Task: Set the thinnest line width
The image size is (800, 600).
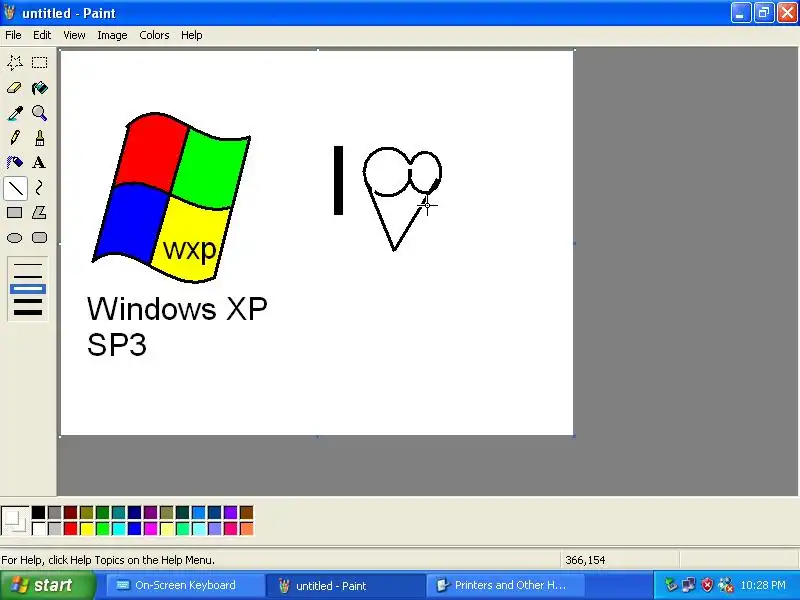Action: 28,265
